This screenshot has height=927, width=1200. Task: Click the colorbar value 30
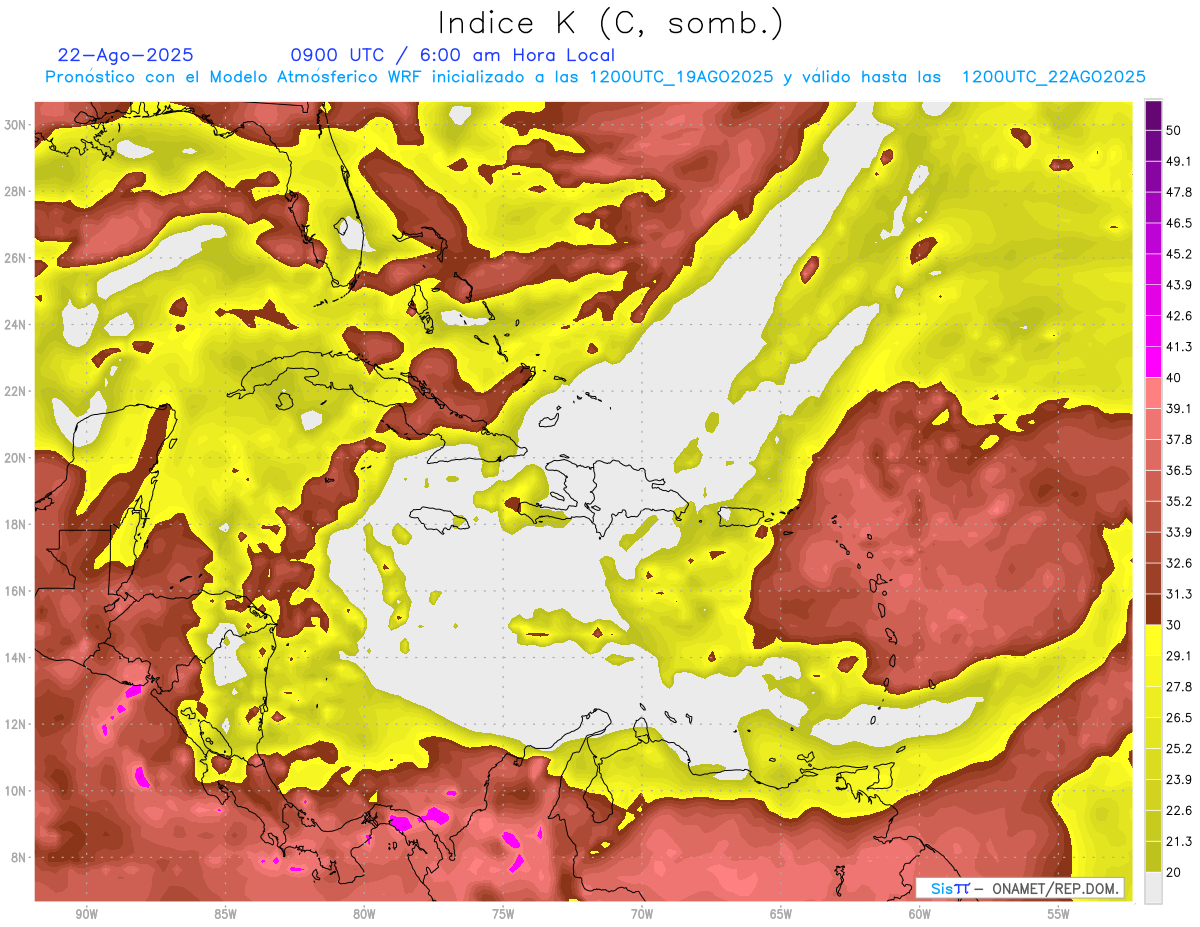click(1174, 625)
